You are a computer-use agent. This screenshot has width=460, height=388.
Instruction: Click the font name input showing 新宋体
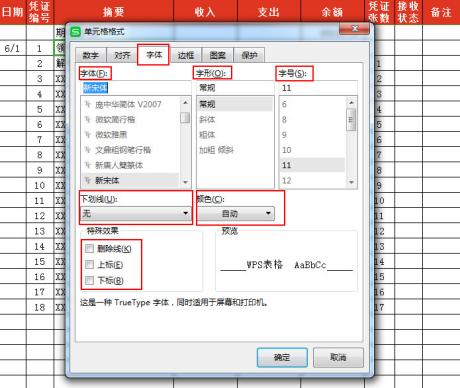[136, 88]
